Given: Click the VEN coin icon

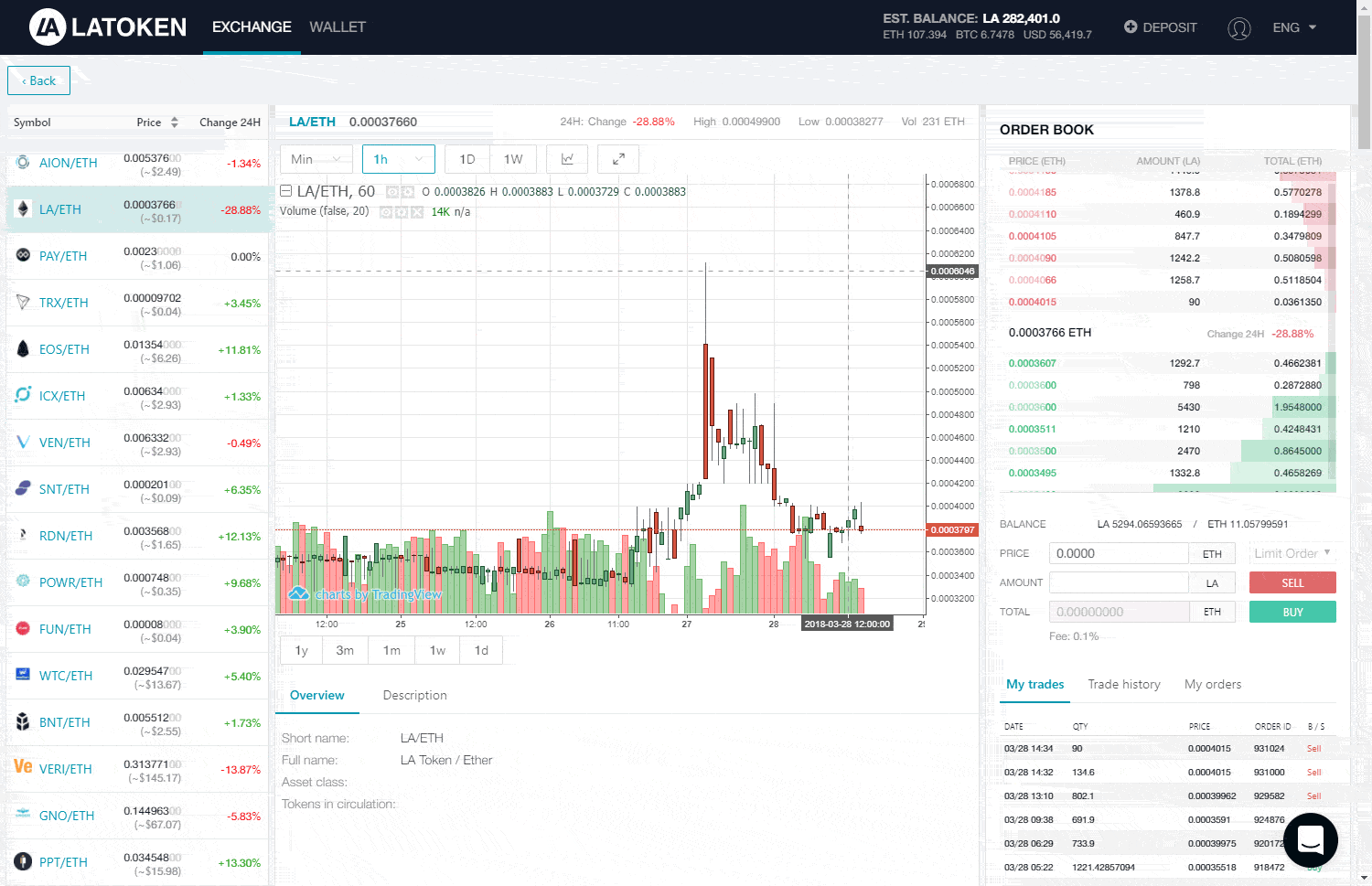Looking at the screenshot, I should [x=23, y=442].
